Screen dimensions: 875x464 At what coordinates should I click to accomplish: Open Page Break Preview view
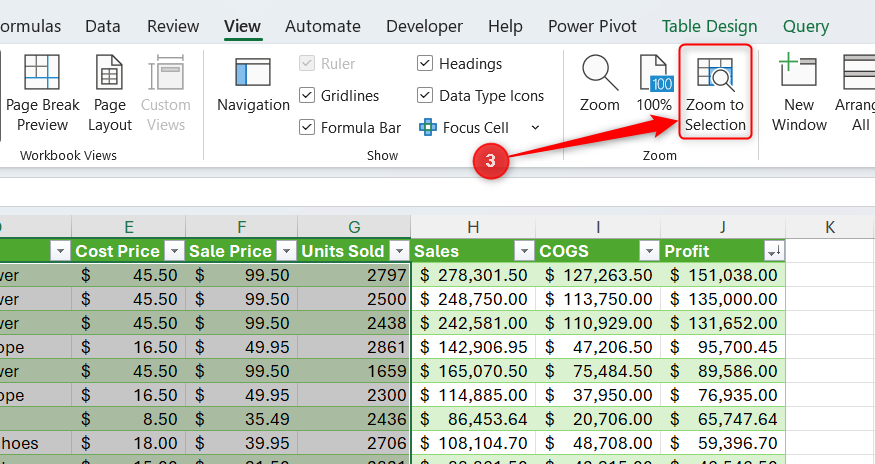point(42,93)
